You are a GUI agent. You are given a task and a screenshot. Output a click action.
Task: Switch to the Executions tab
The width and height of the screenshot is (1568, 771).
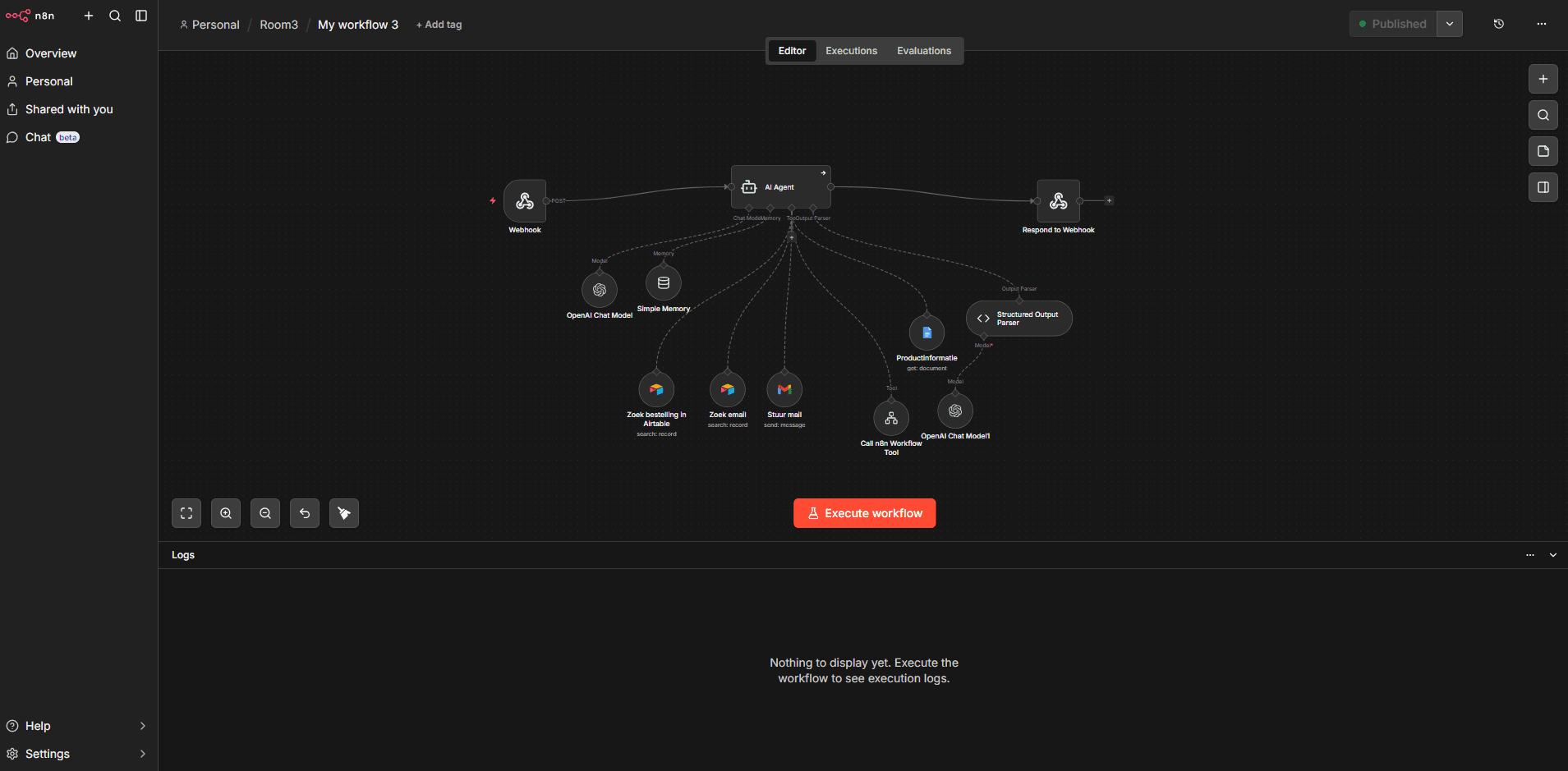(x=851, y=51)
